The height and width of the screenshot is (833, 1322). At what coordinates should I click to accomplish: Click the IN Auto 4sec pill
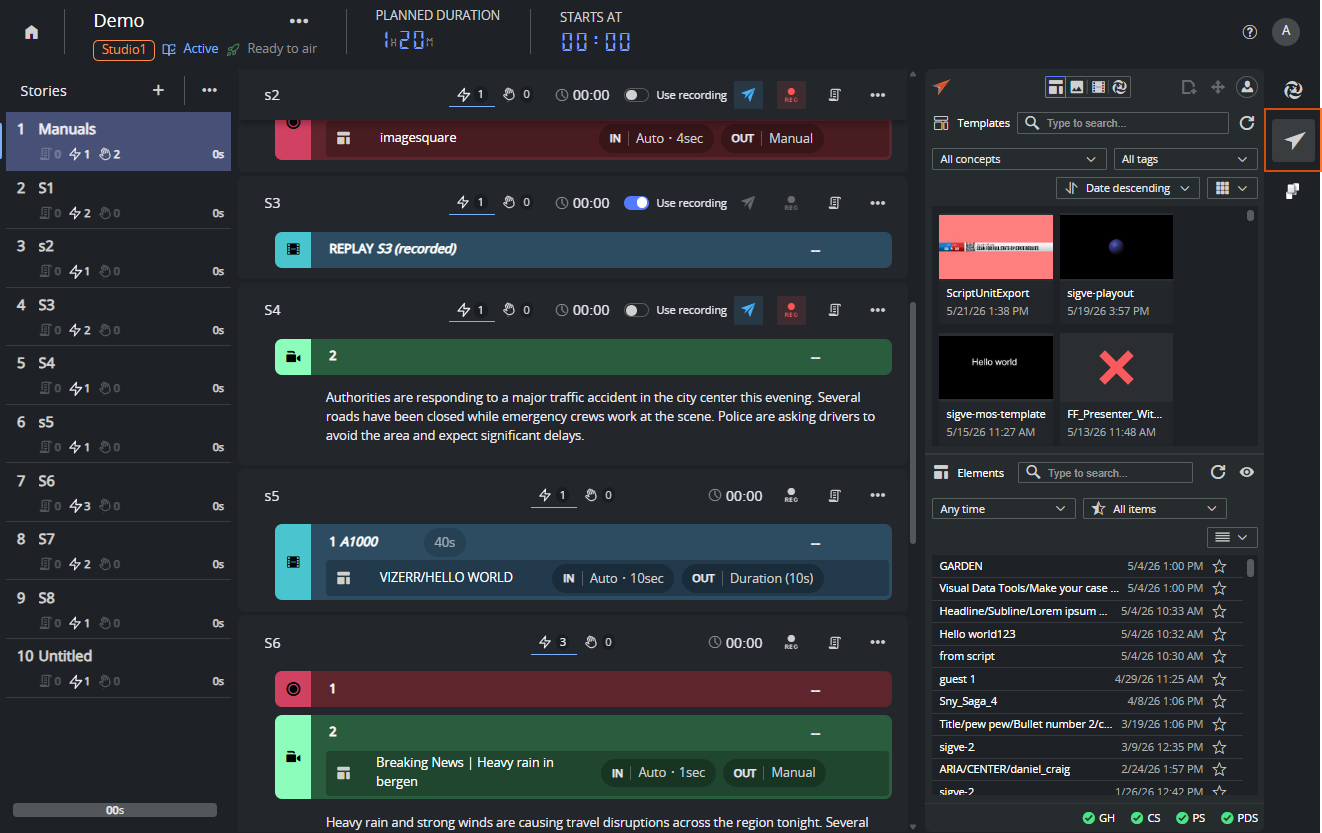click(657, 138)
